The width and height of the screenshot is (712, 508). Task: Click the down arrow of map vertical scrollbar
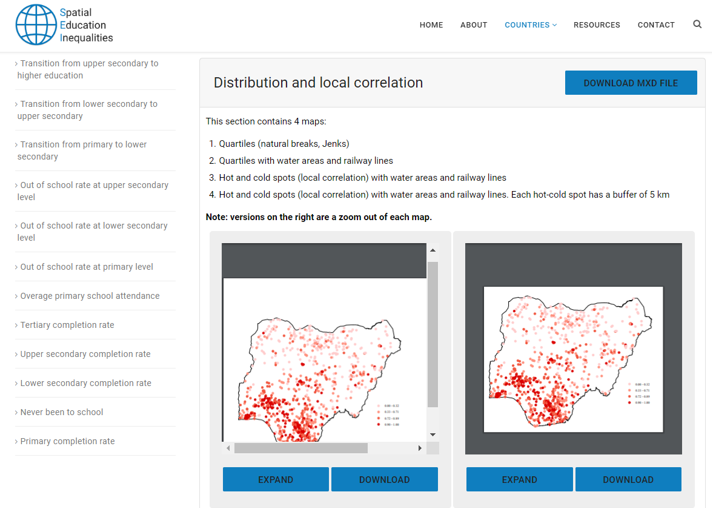click(433, 434)
